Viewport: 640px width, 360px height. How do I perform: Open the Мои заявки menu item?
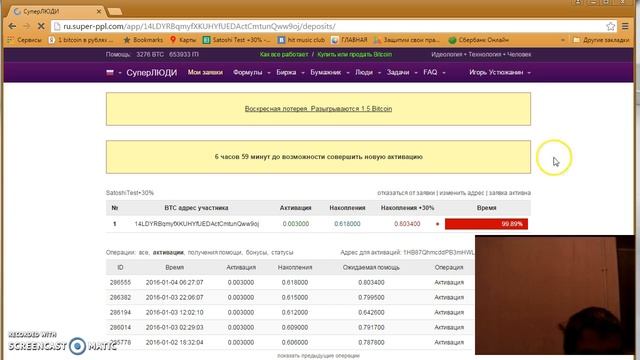point(205,72)
